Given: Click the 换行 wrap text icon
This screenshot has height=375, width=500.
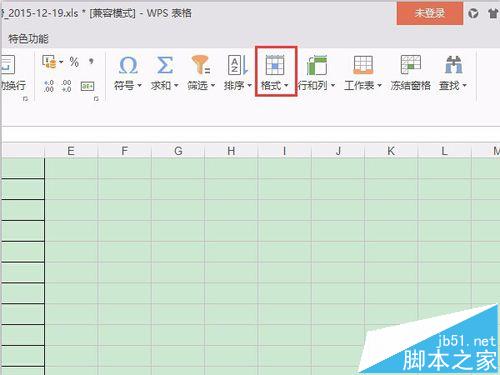Looking at the screenshot, I should 7,65.
